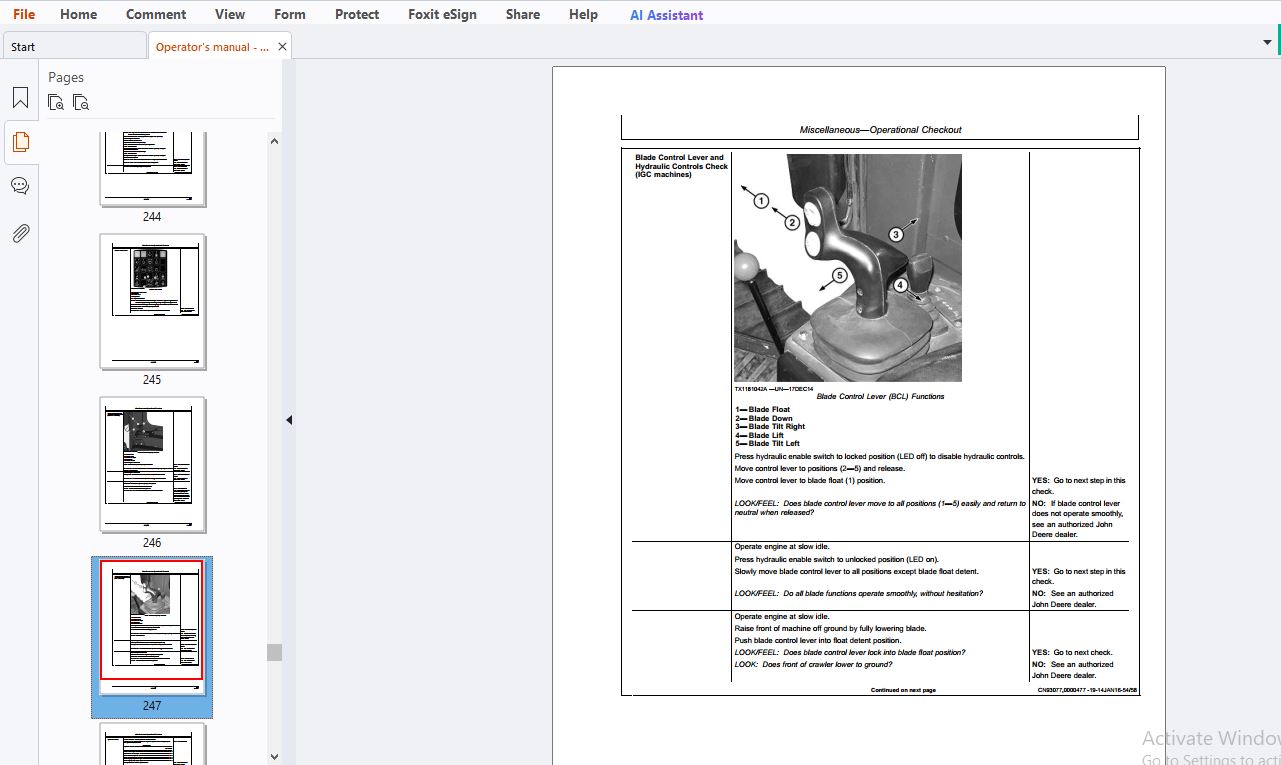
Task: Open the Attachments paperclip panel icon
Action: [20, 233]
